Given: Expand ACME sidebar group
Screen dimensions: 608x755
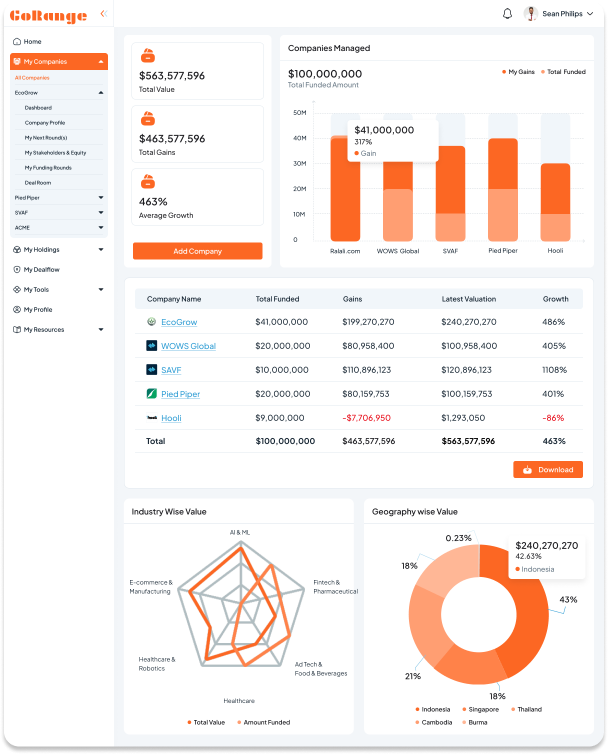Looking at the screenshot, I should pyautogui.click(x=101, y=227).
